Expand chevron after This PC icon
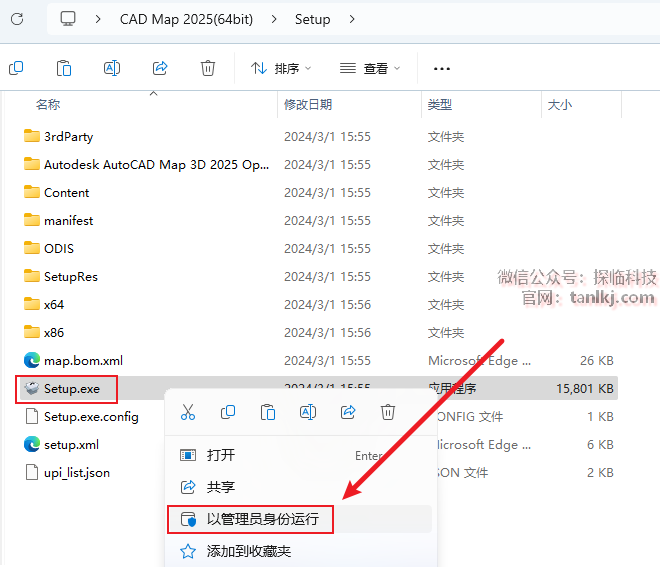Image resolution: width=660 pixels, height=567 pixels. [98, 19]
